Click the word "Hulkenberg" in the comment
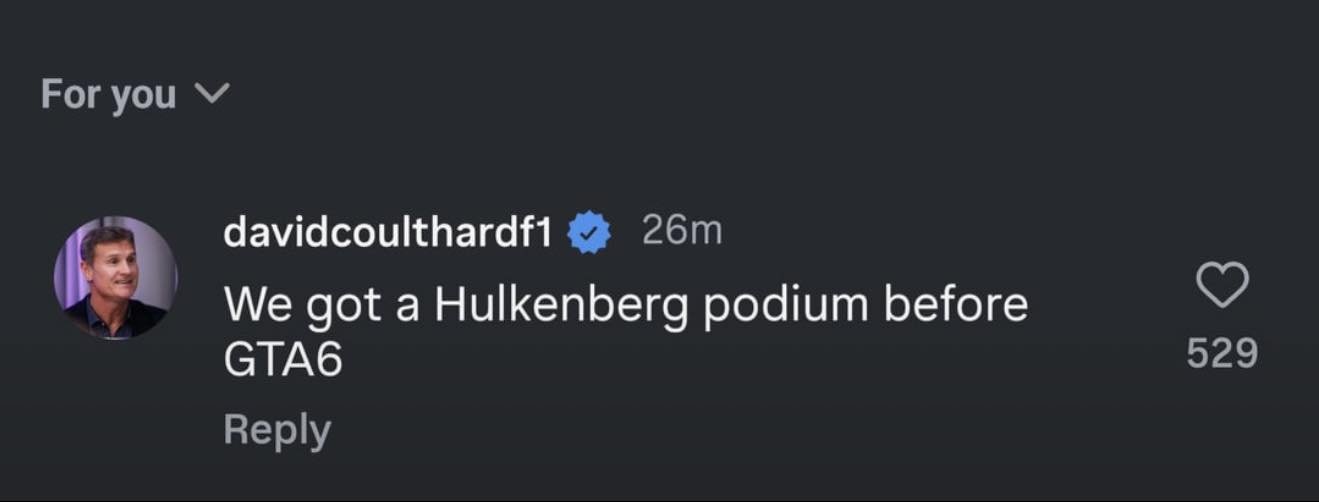1319x502 pixels. tap(560, 305)
